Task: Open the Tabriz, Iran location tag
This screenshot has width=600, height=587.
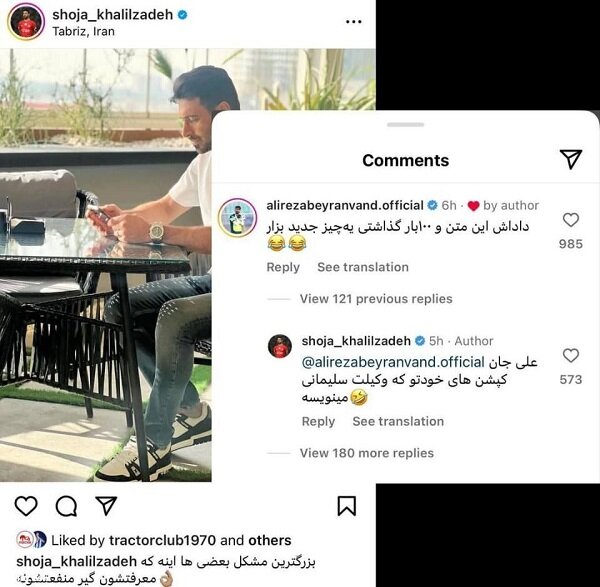Action: 83,31
